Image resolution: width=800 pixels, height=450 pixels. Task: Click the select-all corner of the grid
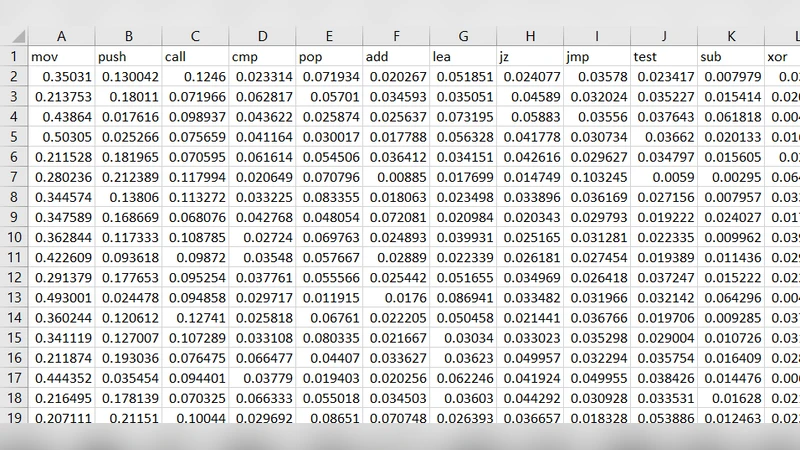tap(13, 36)
